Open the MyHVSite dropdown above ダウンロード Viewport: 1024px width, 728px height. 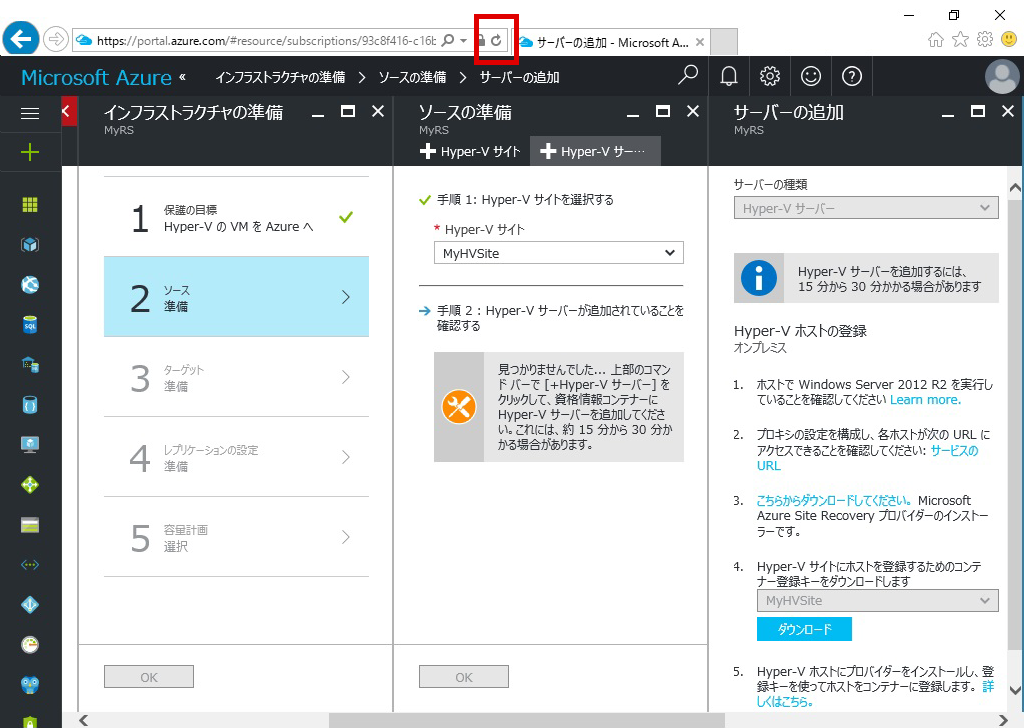pos(878,601)
